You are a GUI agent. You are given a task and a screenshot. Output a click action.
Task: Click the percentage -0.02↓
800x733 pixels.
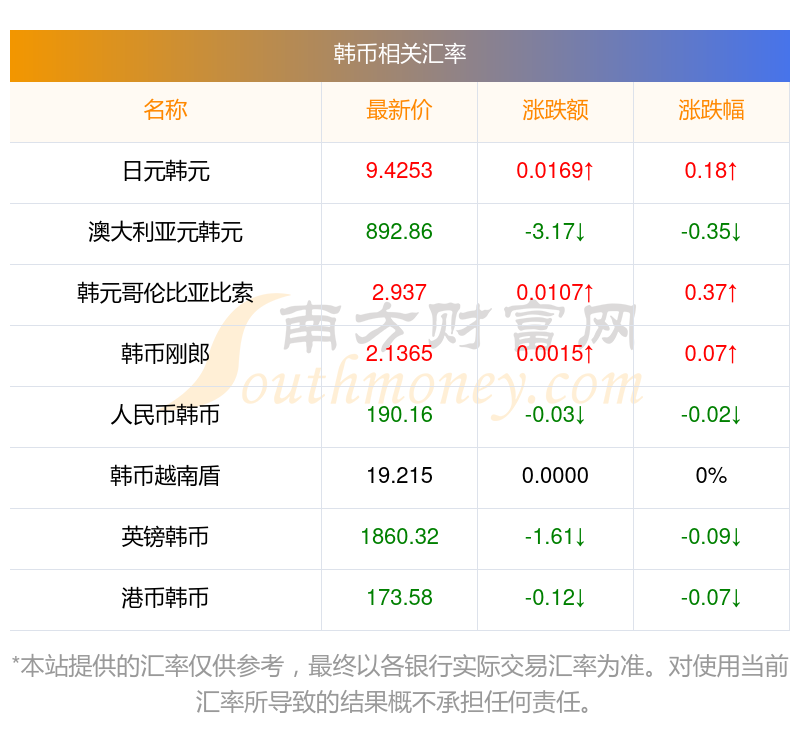[711, 415]
